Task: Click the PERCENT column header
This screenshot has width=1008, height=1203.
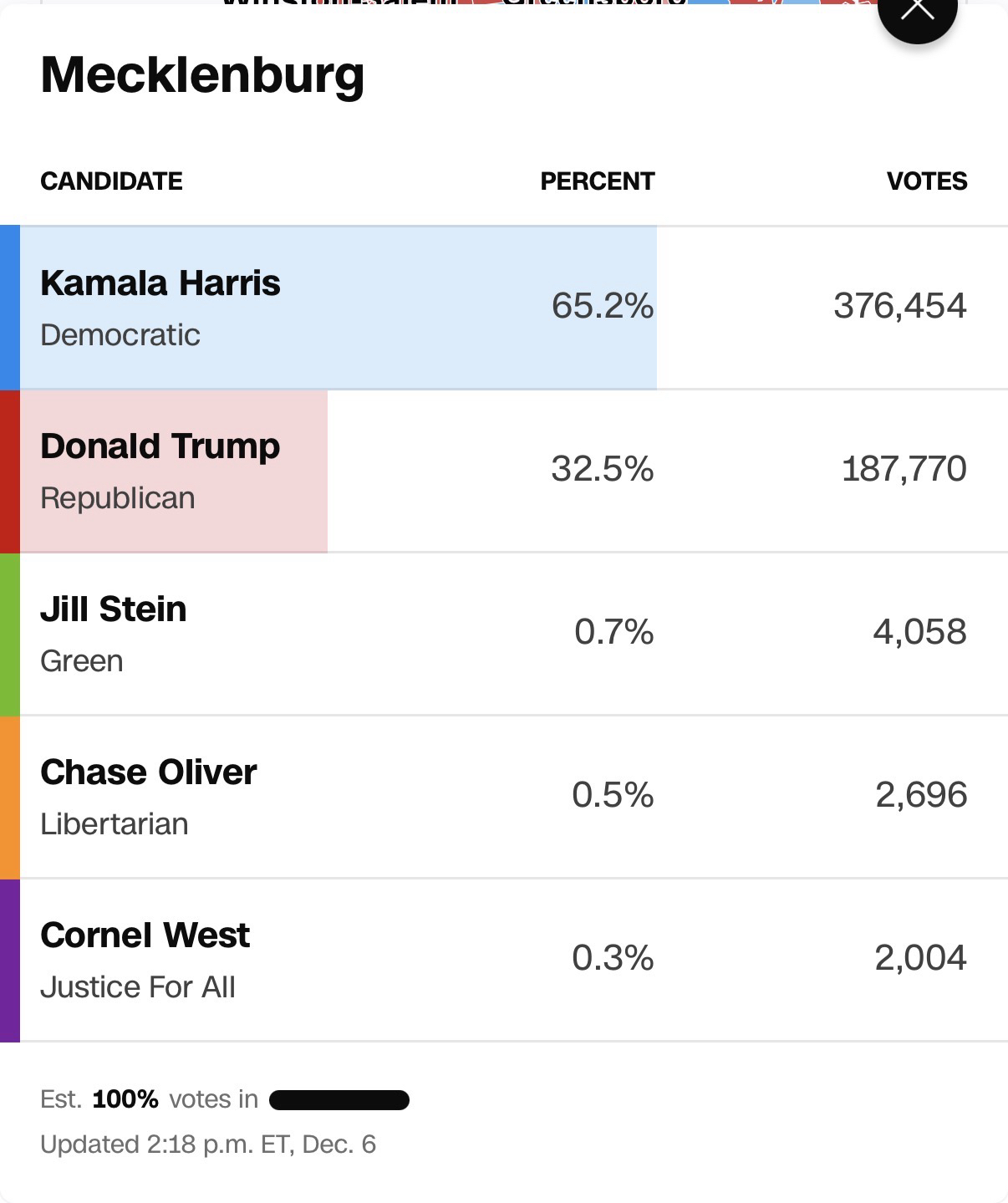Action: click(597, 181)
